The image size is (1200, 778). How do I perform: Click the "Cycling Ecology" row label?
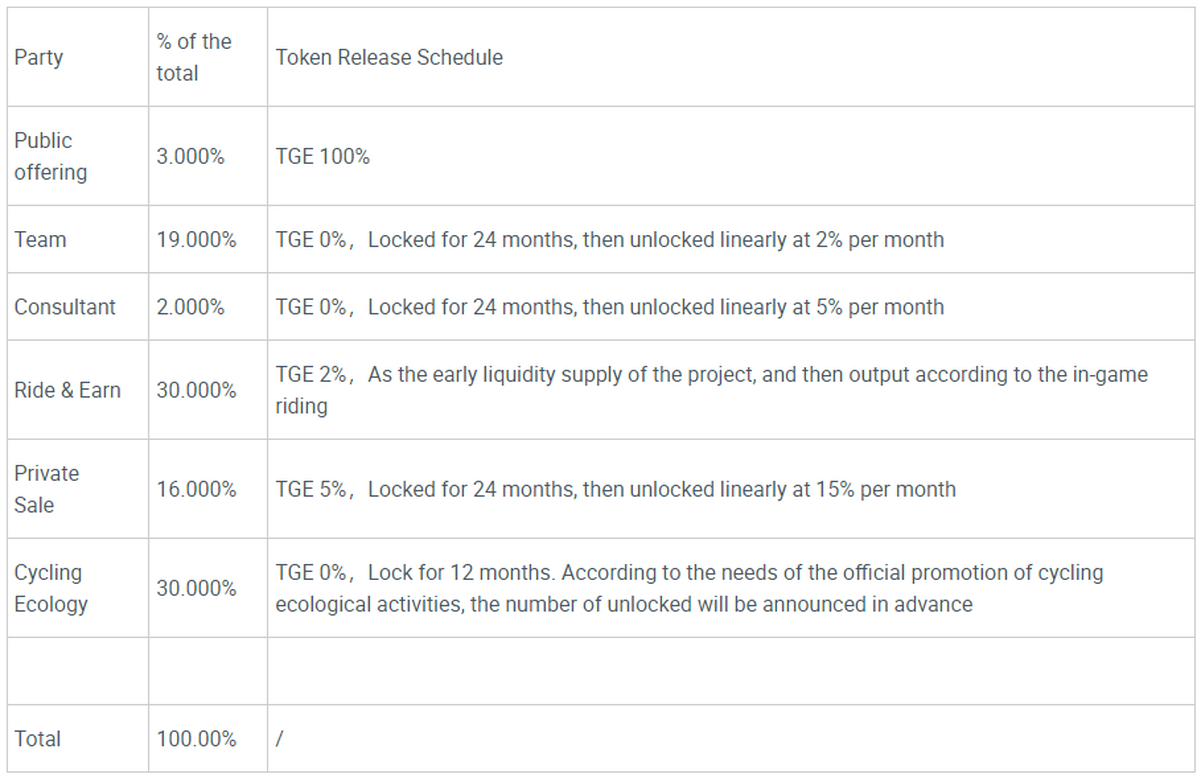coord(50,588)
